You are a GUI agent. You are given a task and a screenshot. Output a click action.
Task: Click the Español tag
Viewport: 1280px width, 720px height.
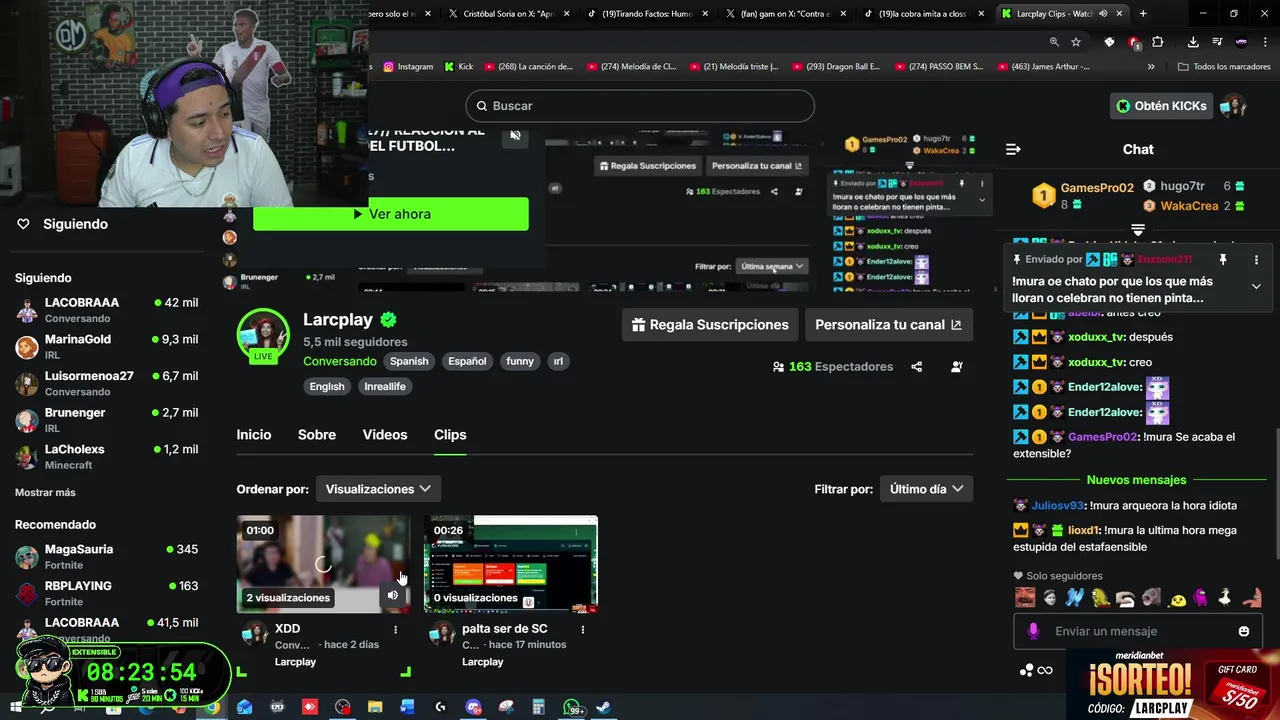467,361
